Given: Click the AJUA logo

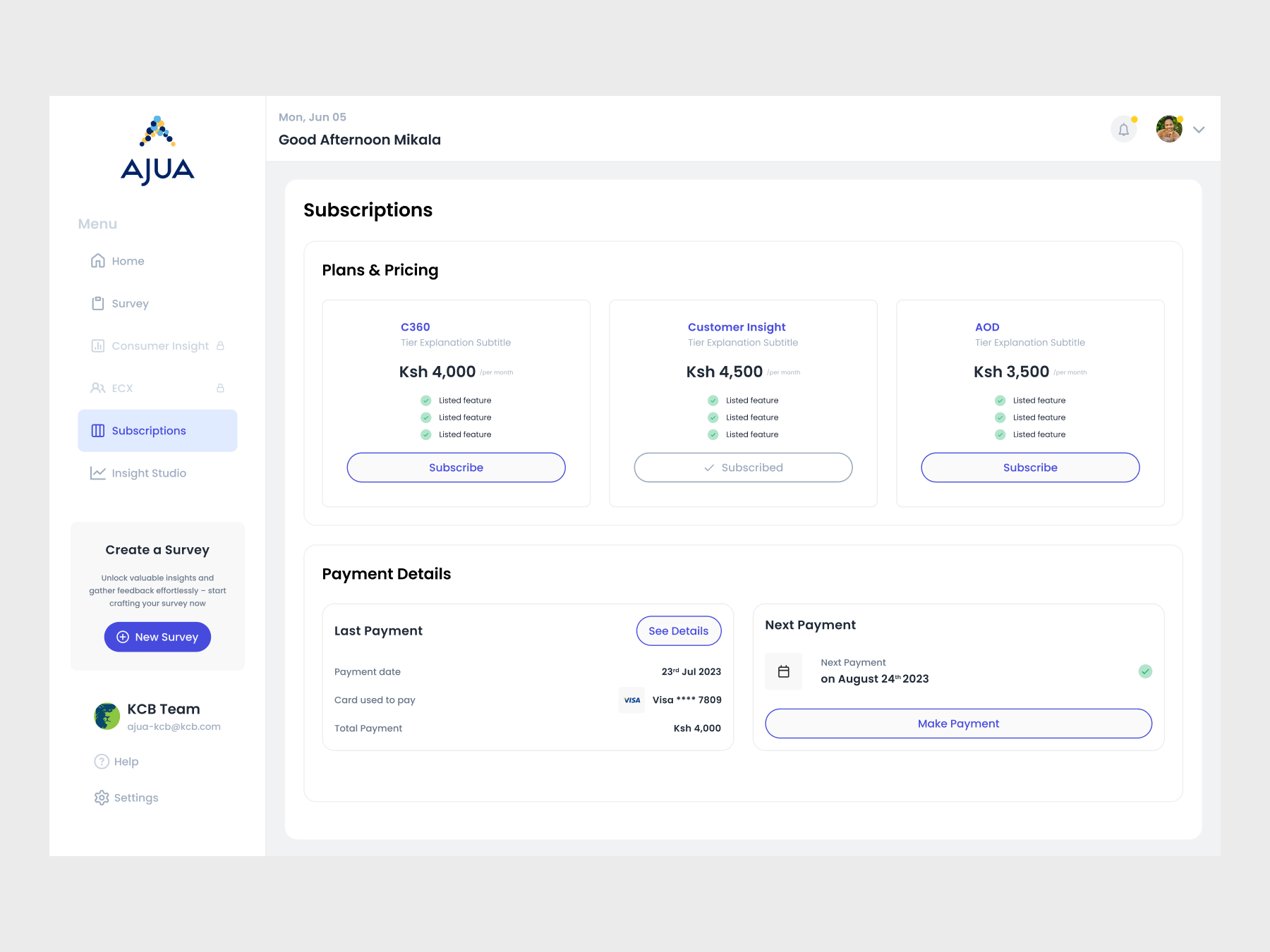Looking at the screenshot, I should coord(157,151).
